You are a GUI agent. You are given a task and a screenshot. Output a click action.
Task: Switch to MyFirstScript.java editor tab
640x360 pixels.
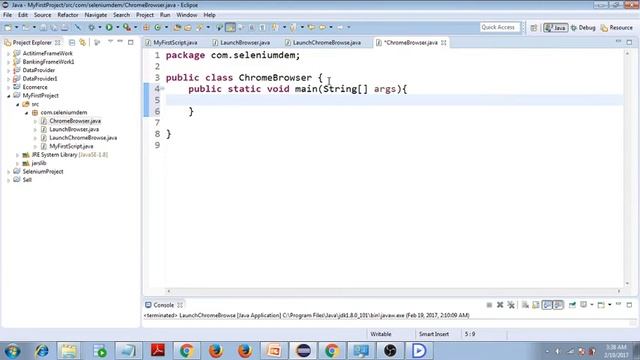point(172,42)
